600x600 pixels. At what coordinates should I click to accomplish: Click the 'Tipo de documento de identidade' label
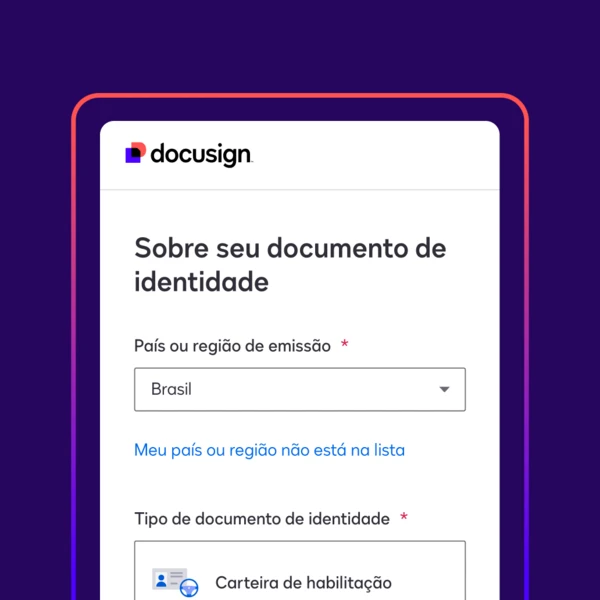point(262,519)
